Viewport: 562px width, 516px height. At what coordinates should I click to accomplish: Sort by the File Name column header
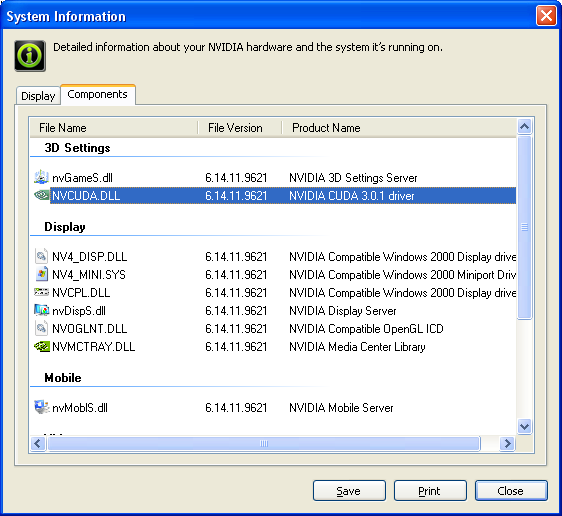click(113, 128)
